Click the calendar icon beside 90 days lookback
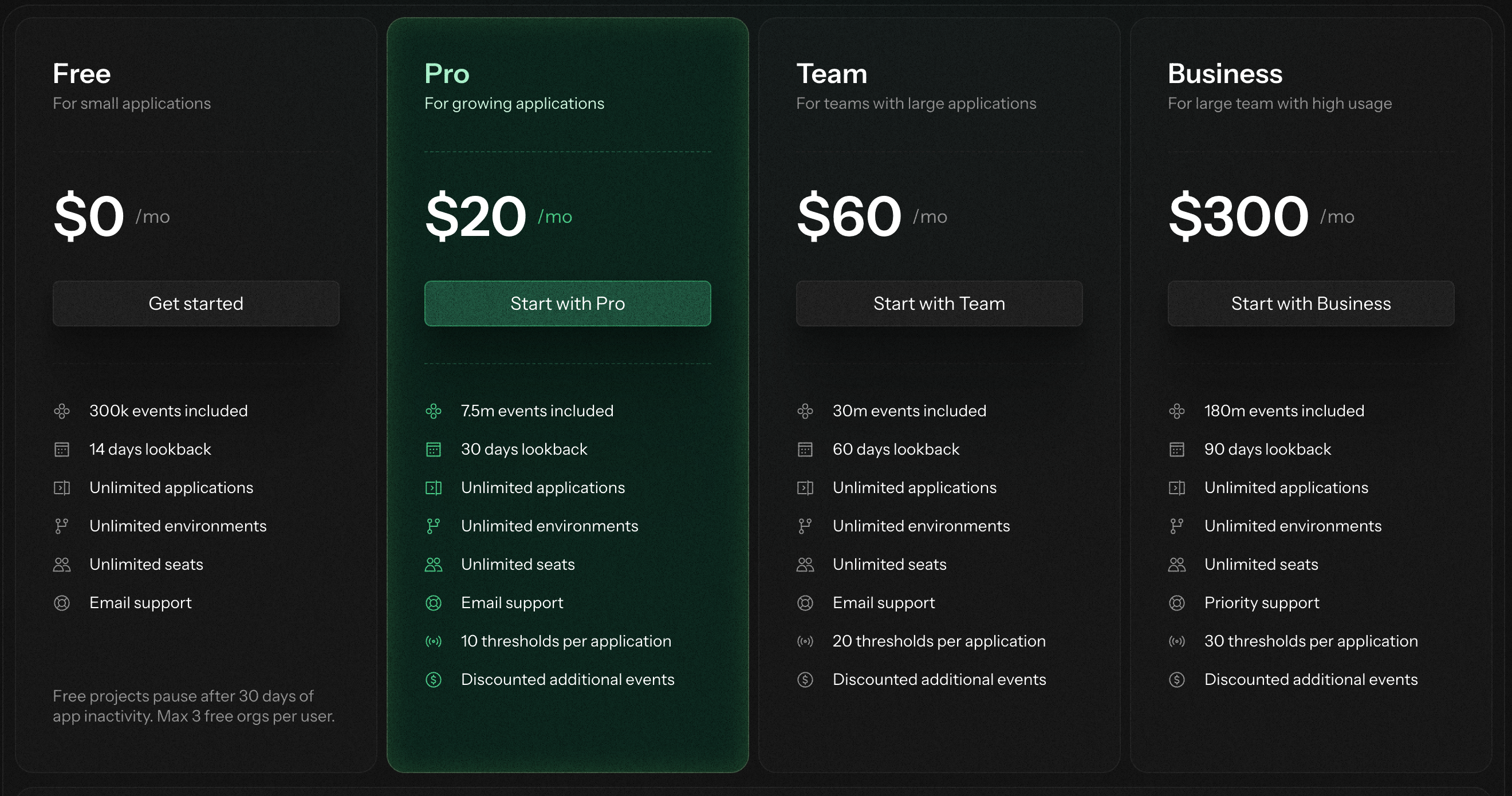This screenshot has height=796, width=1512. [1177, 449]
